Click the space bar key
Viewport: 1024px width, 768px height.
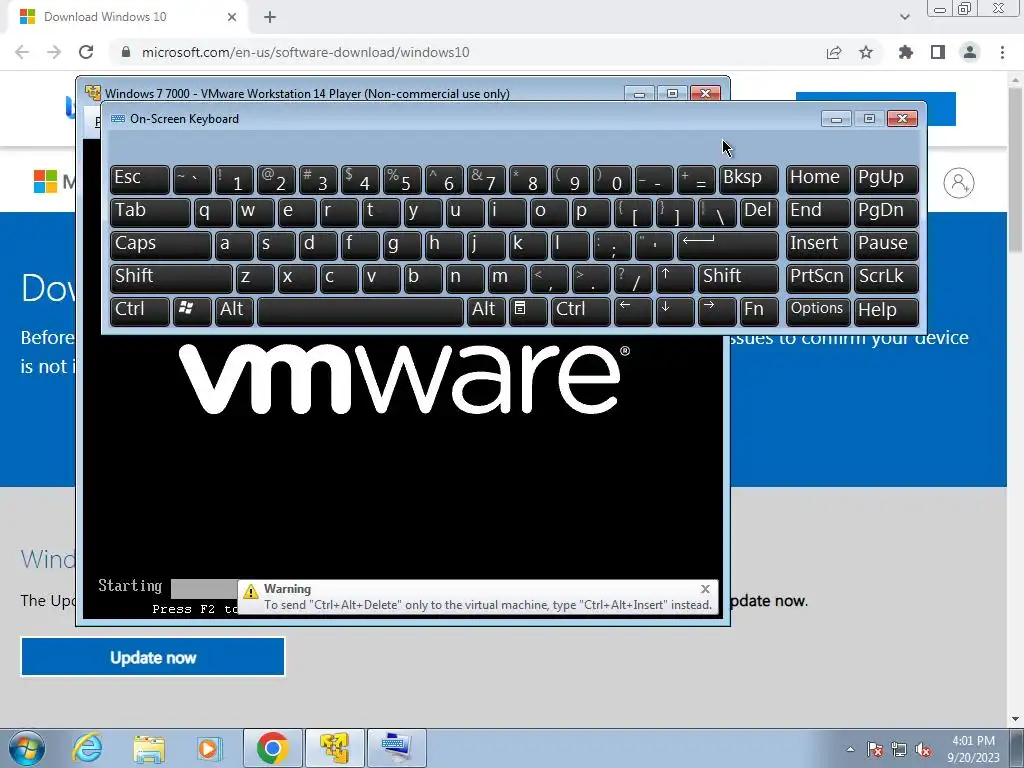click(x=360, y=310)
